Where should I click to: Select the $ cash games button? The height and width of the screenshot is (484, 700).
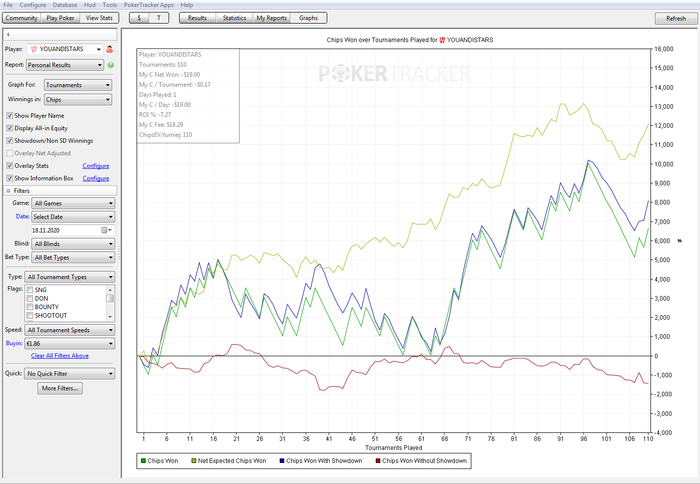(x=139, y=18)
